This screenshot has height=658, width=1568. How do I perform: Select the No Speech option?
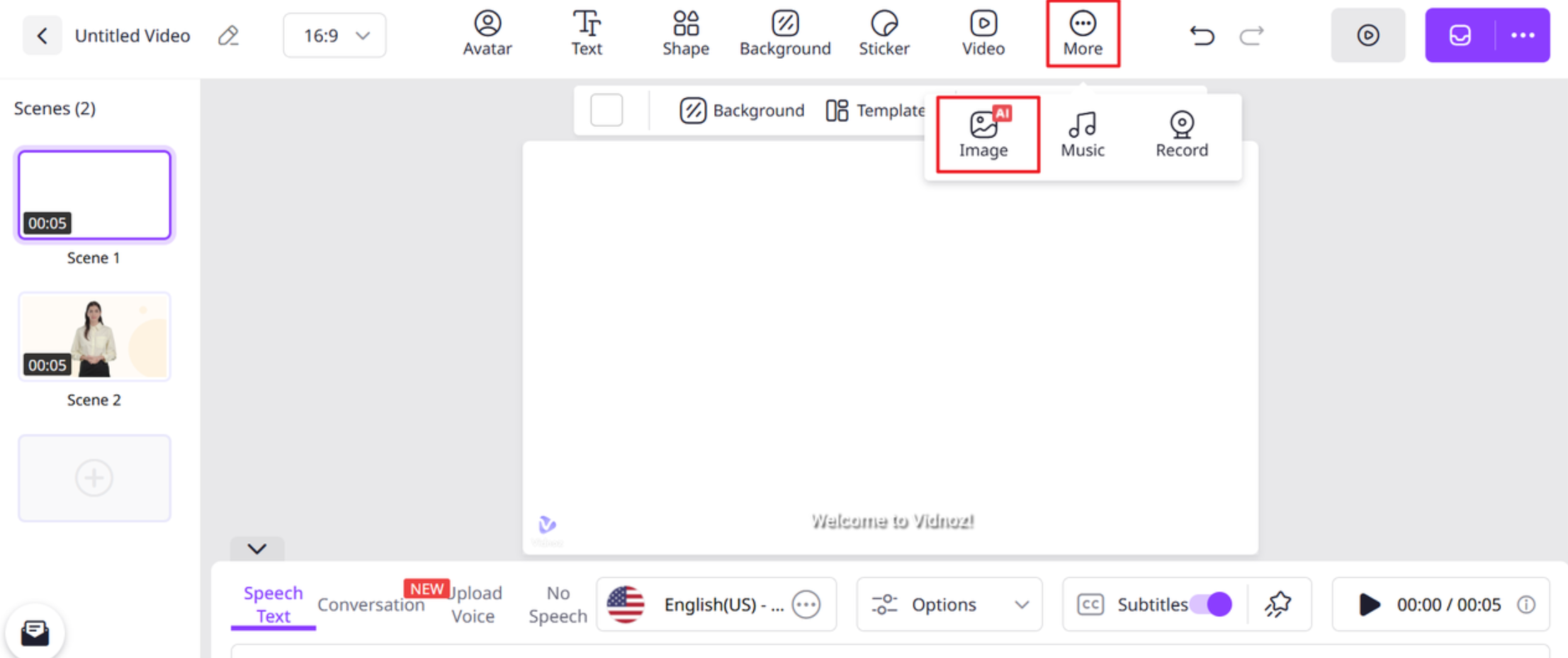557,604
